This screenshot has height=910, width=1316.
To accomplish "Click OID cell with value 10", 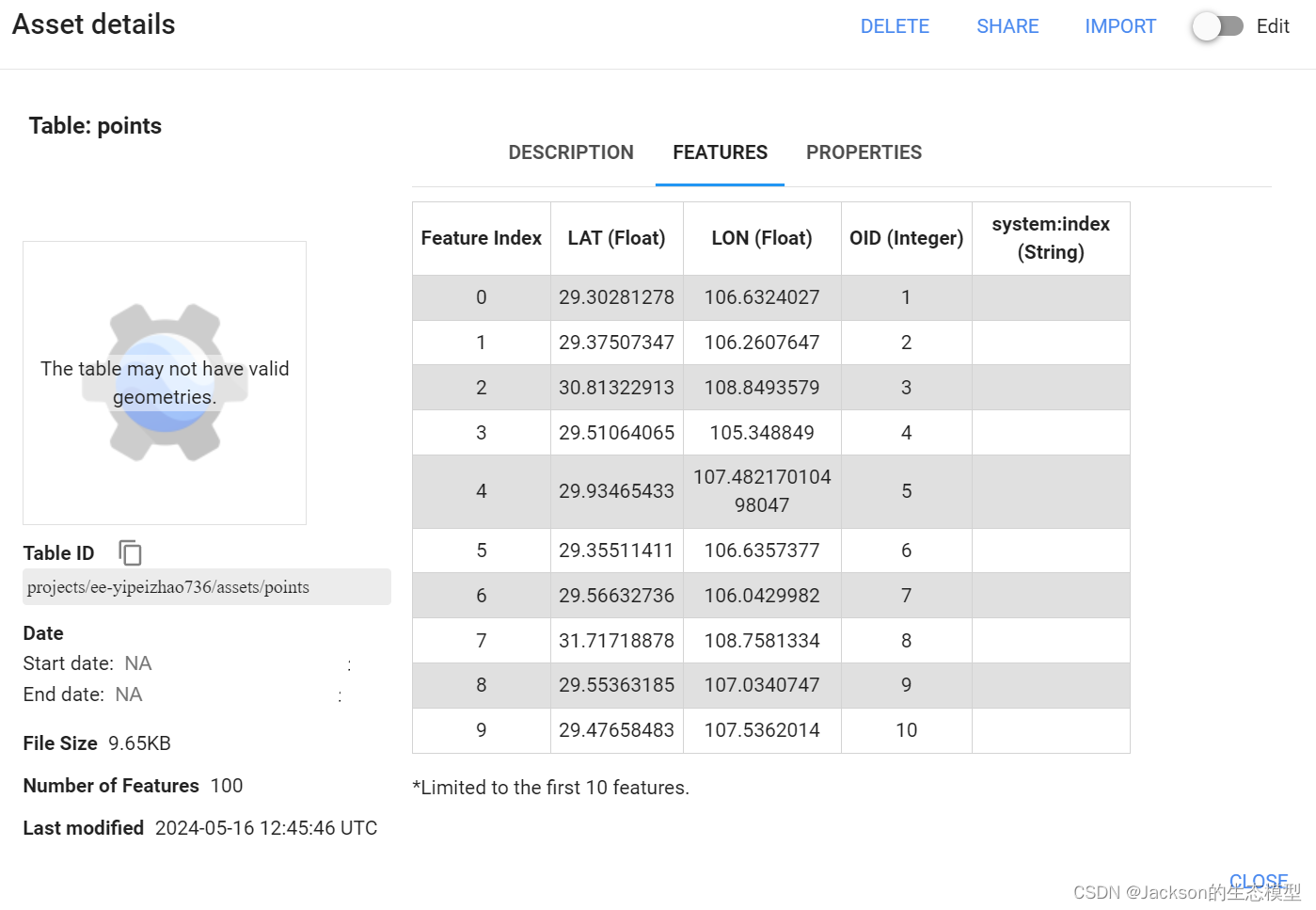I will [906, 730].
